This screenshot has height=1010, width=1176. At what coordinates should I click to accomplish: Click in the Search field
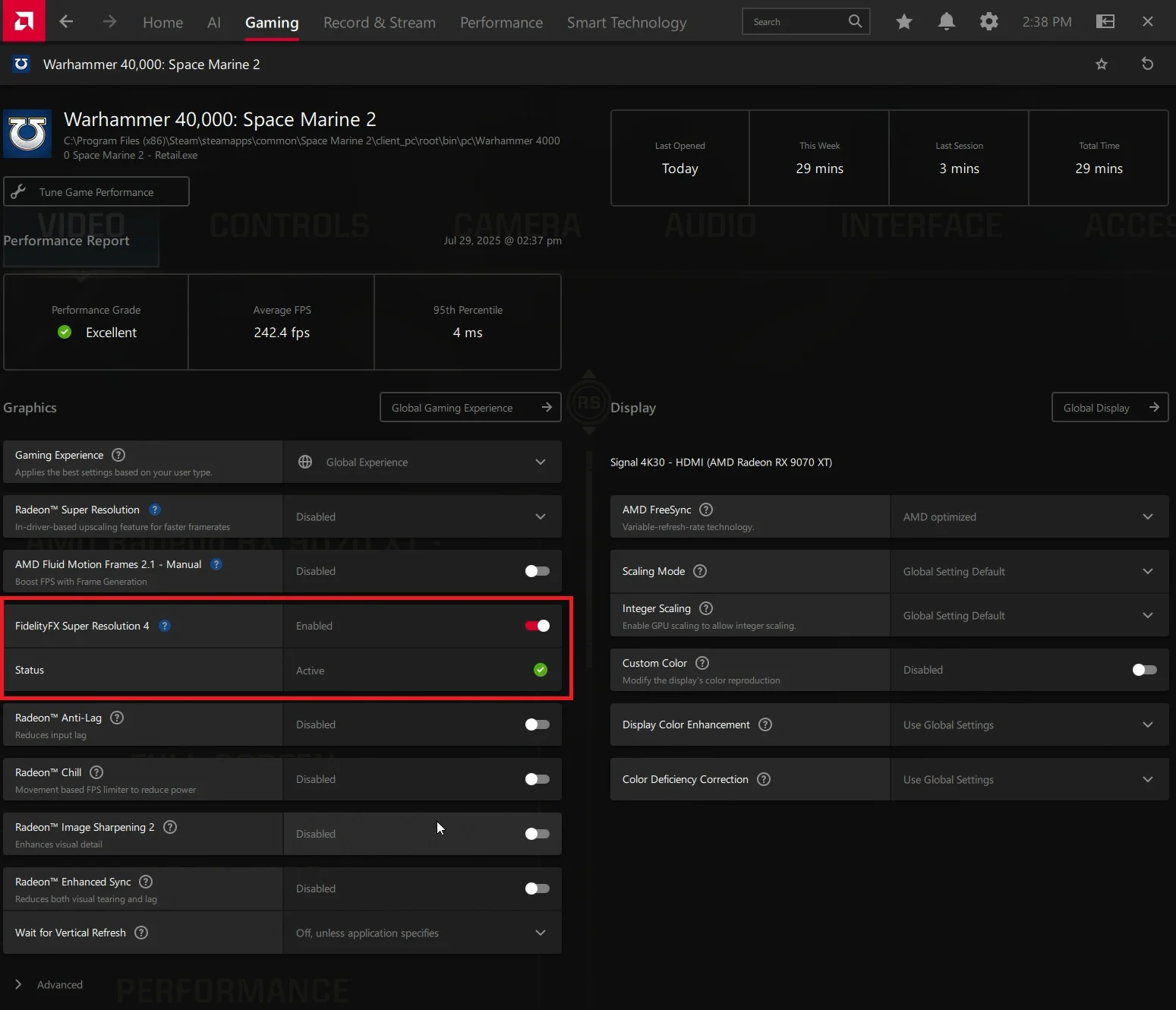tap(796, 22)
